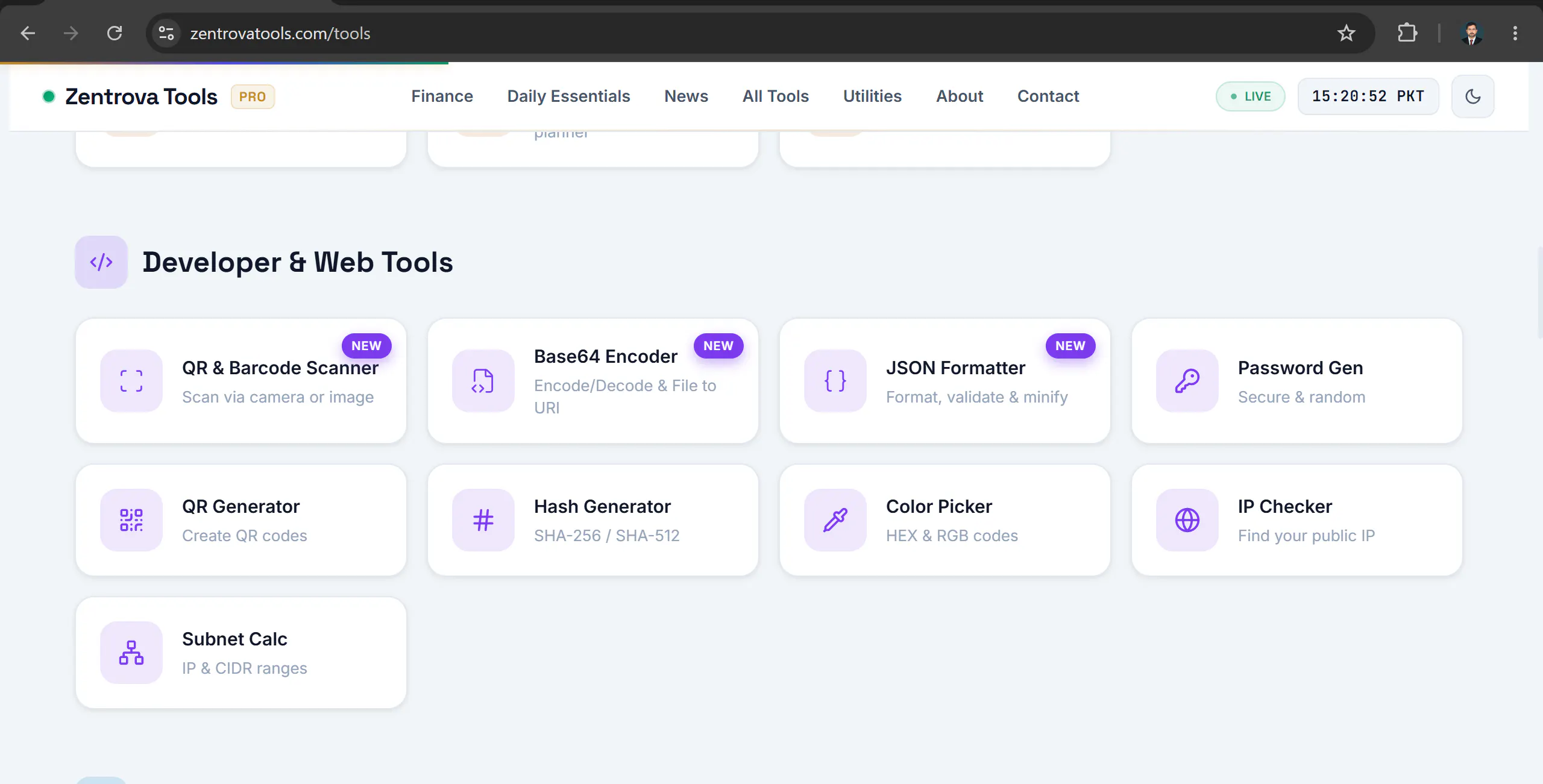Go back using the browser back arrow
1543x784 pixels.
coord(28,33)
